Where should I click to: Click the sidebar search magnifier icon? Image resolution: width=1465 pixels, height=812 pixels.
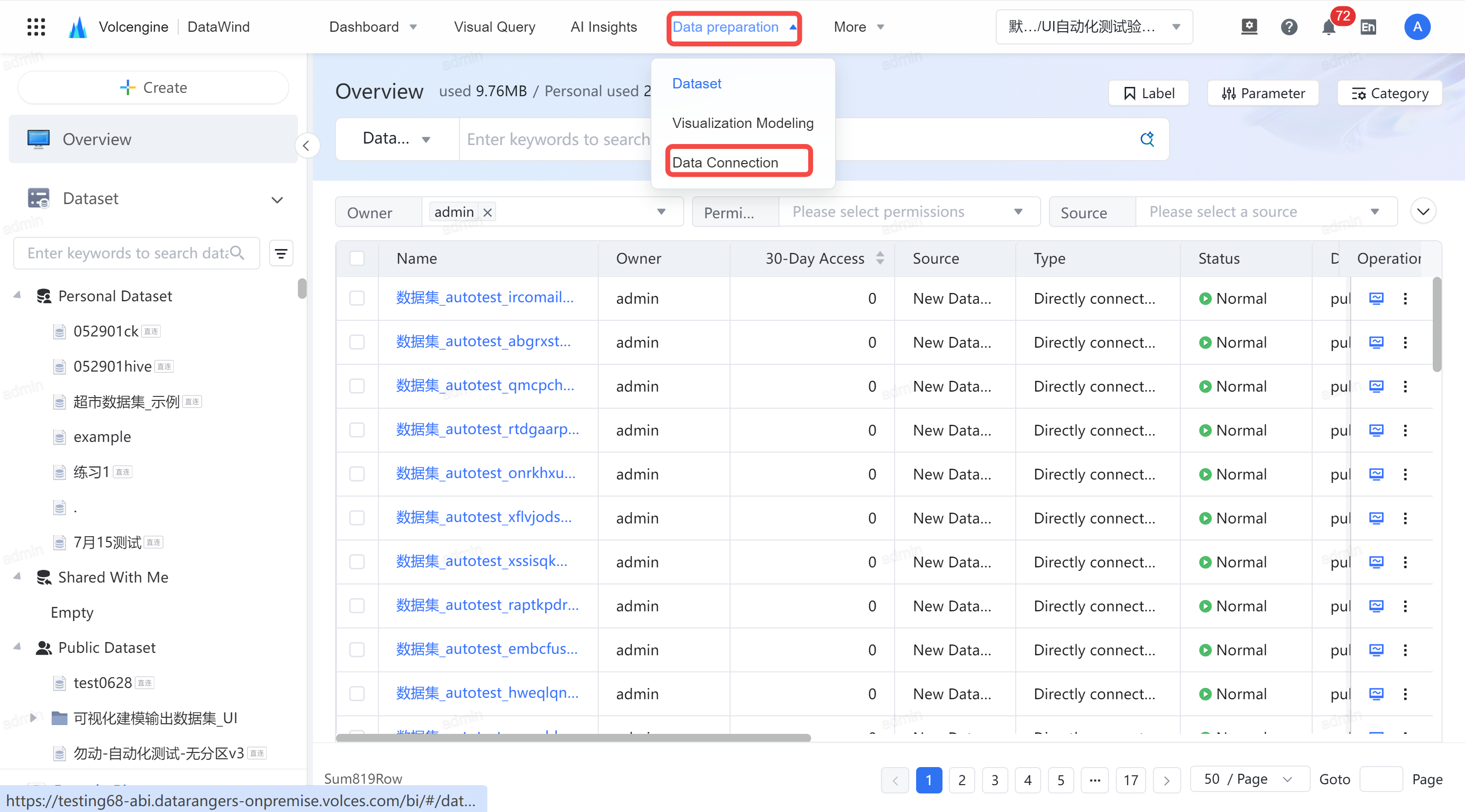tap(237, 253)
